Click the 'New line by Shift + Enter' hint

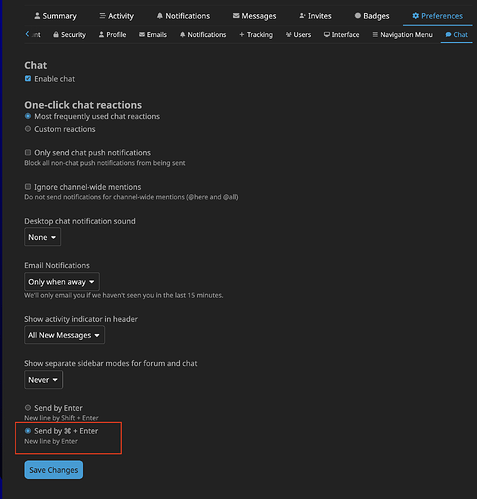(61, 418)
